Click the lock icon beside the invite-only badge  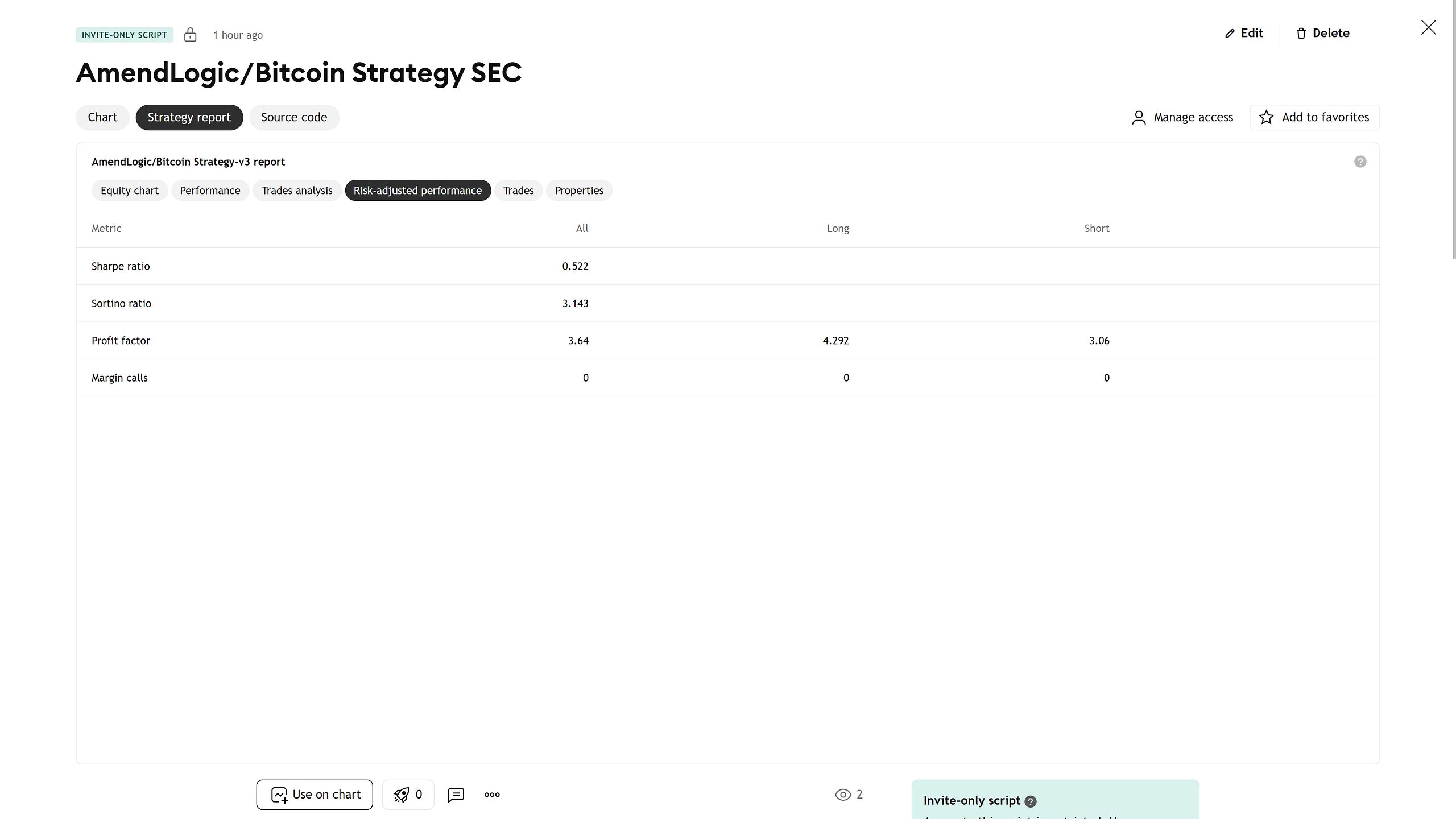click(x=190, y=35)
